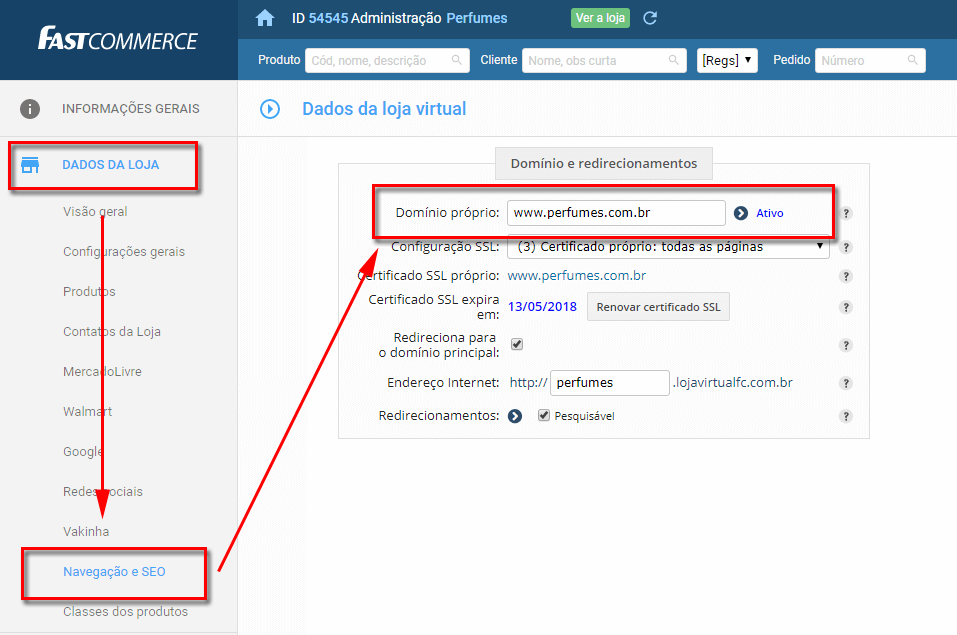Click the home icon in the header
957x635 pixels.
[265, 18]
